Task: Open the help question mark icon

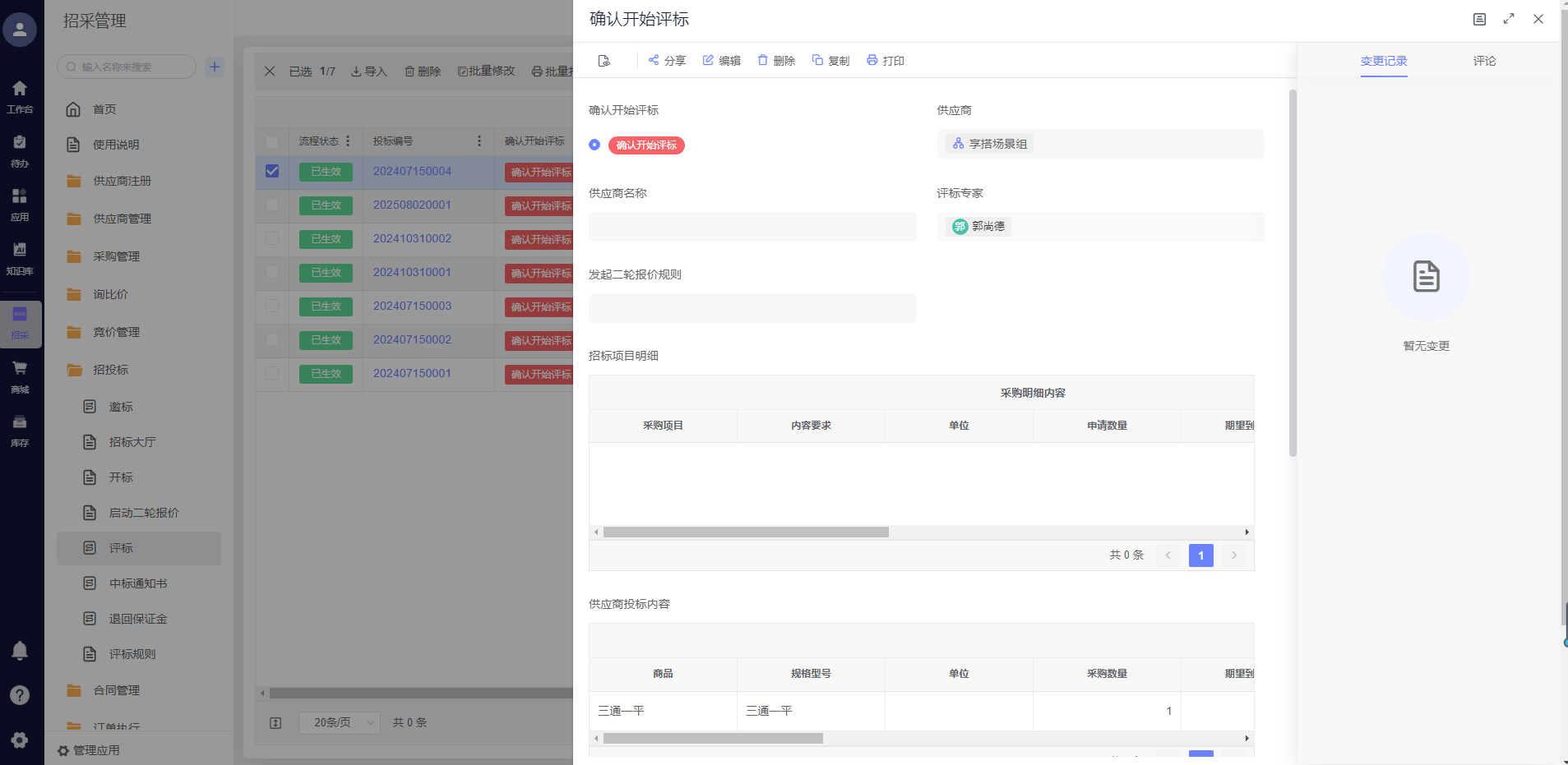Action: pyautogui.click(x=20, y=695)
